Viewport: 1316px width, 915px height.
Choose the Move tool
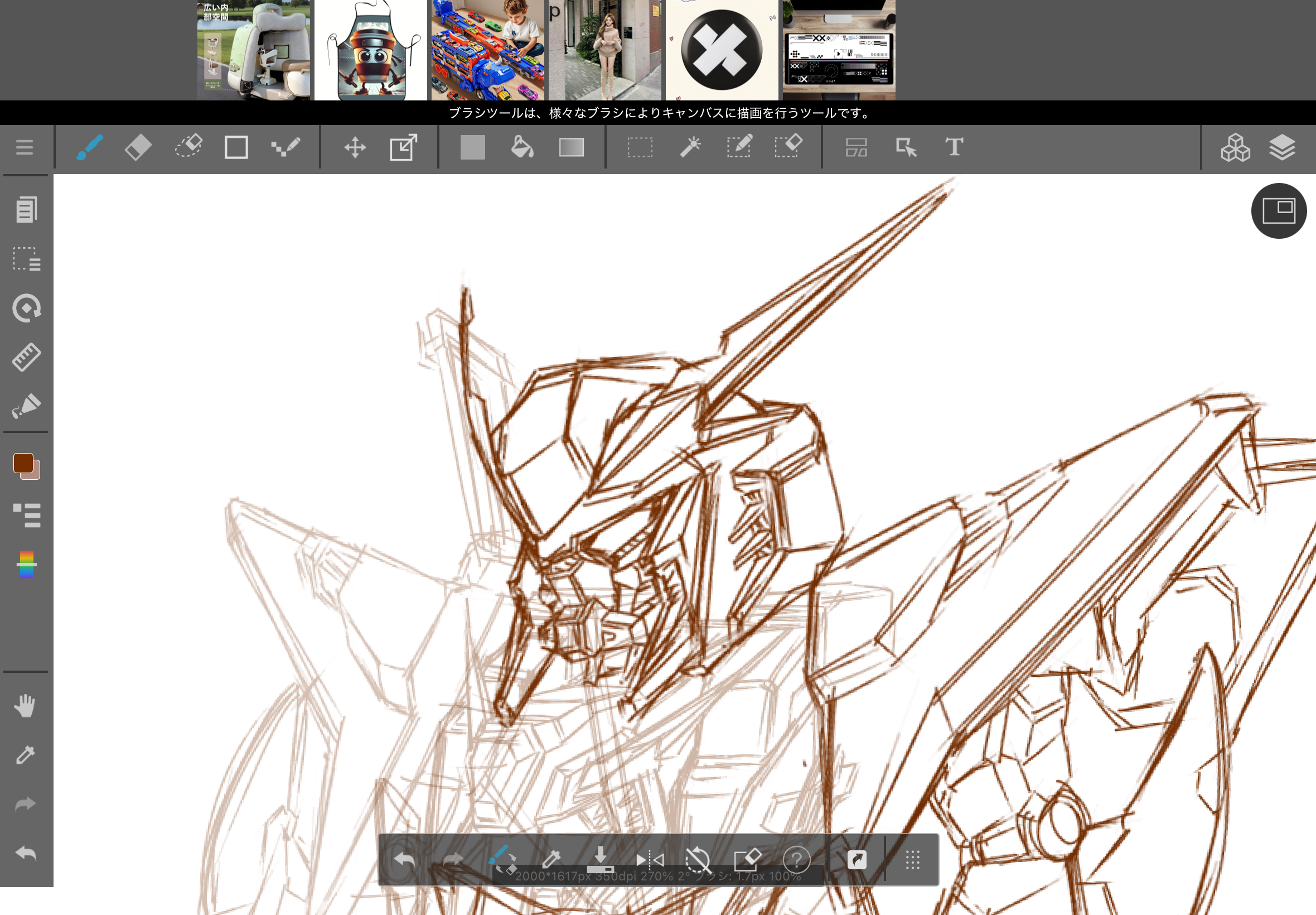tap(355, 147)
